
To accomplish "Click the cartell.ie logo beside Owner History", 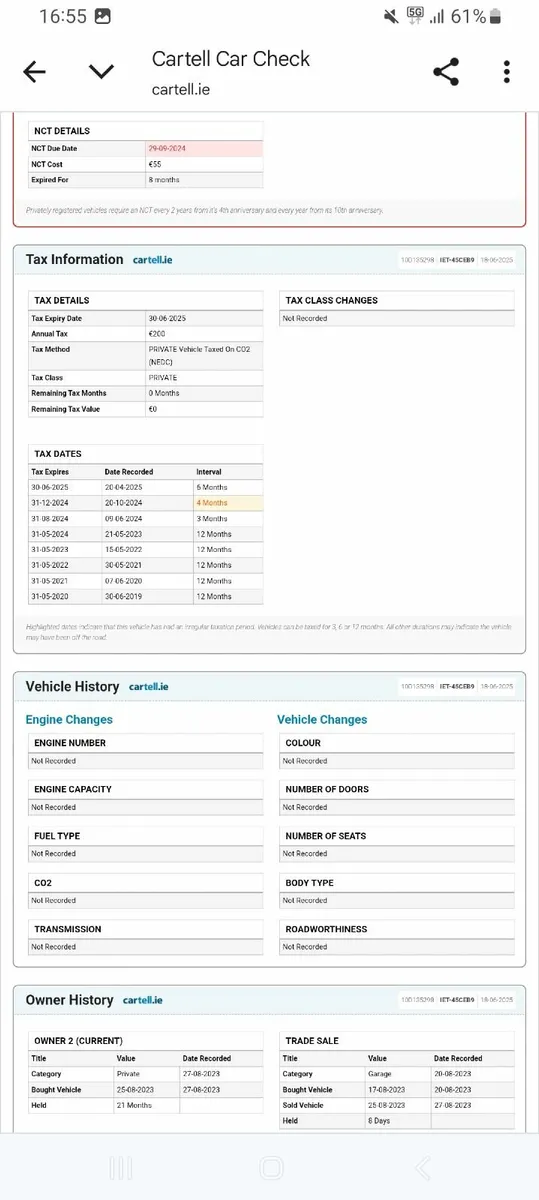I will (143, 1000).
